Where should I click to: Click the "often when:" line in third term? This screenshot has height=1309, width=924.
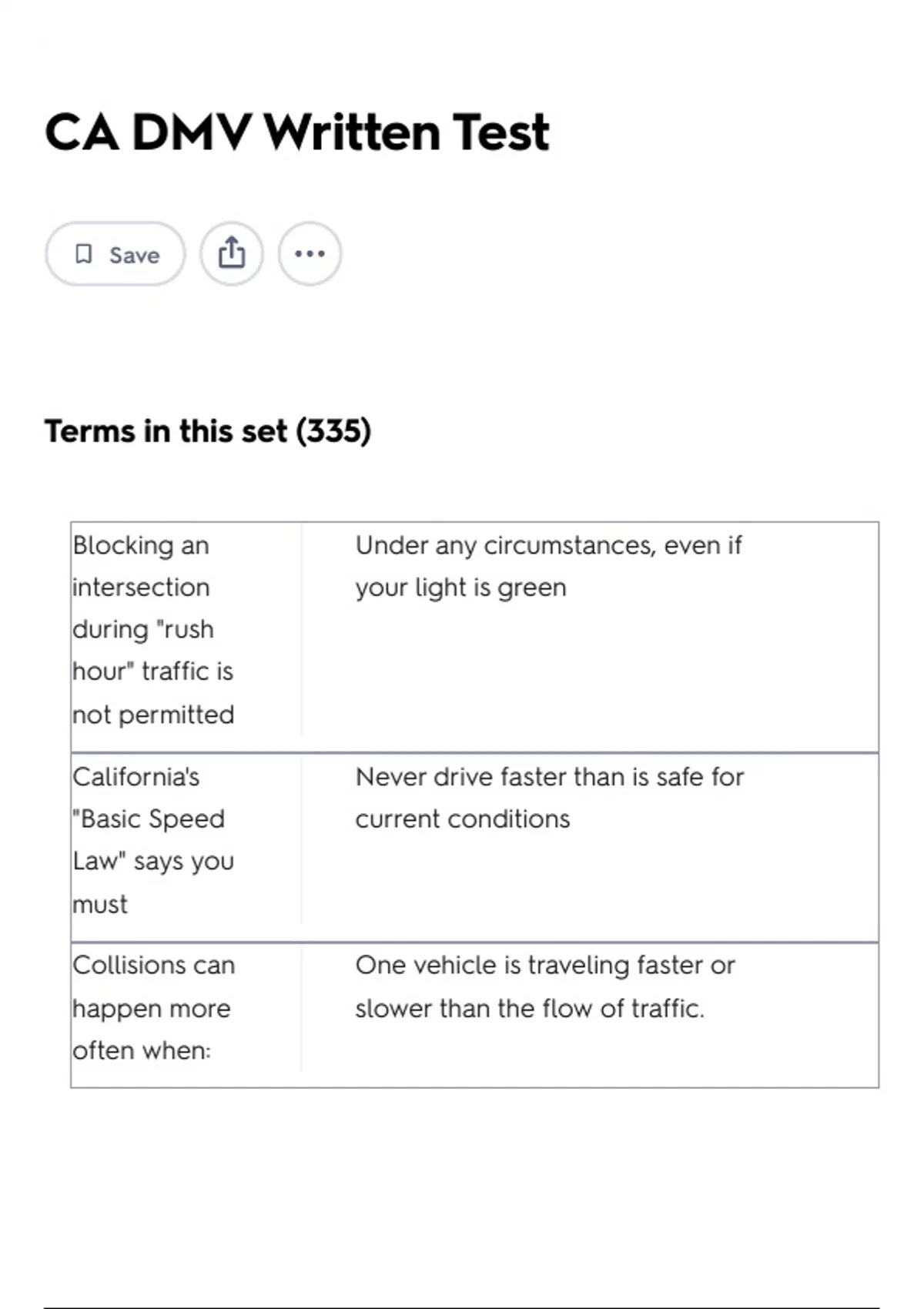[x=142, y=1050]
